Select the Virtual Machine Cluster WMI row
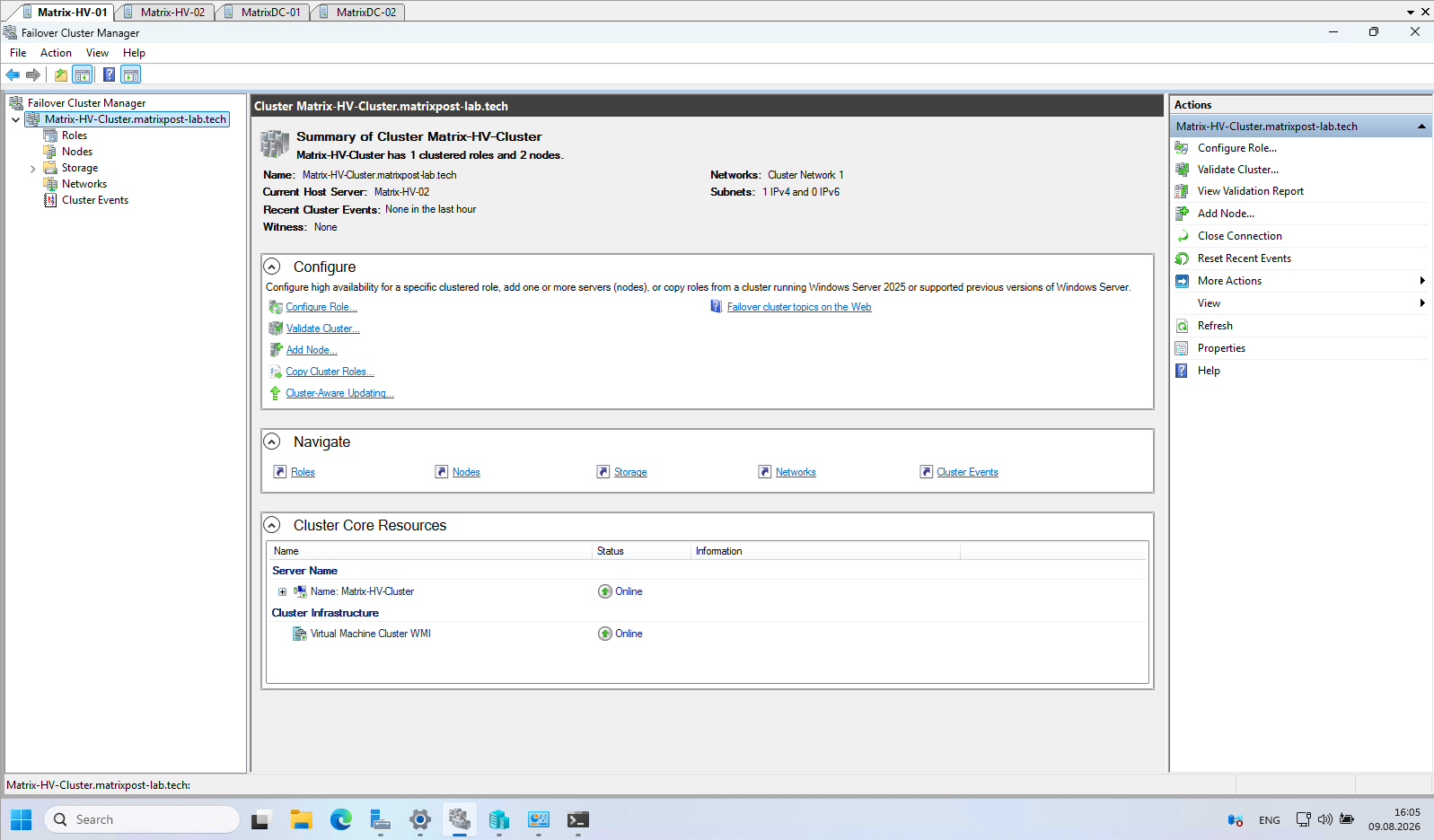Viewport: 1434px width, 840px height. pyautogui.click(x=707, y=634)
